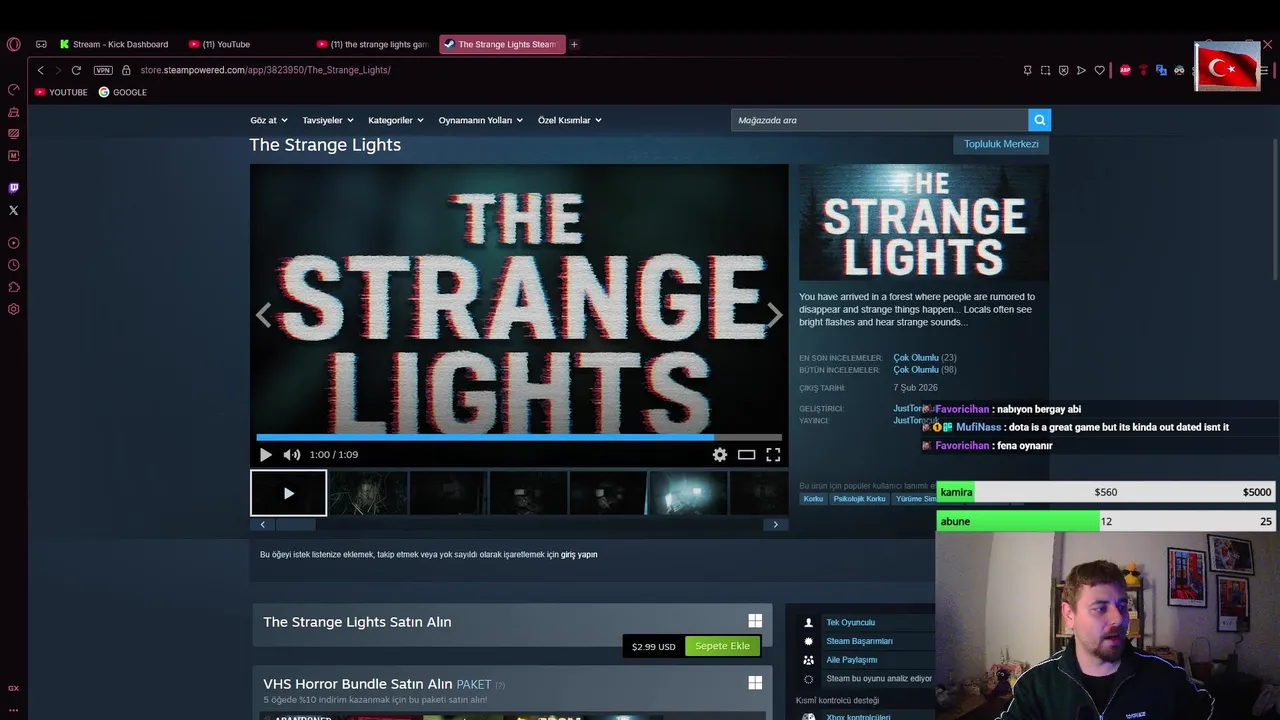
Task: Click the send flow arrow icon
Action: coord(1081,70)
